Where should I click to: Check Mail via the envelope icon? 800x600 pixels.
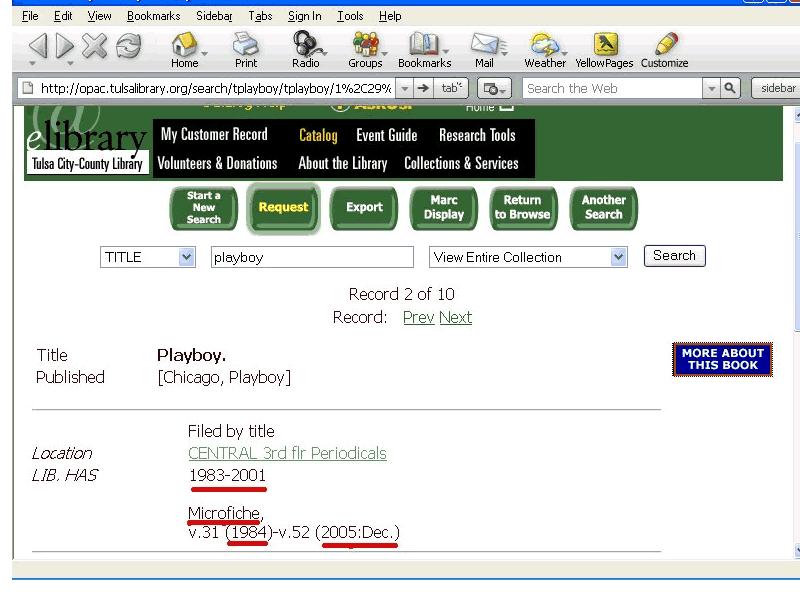pos(484,50)
